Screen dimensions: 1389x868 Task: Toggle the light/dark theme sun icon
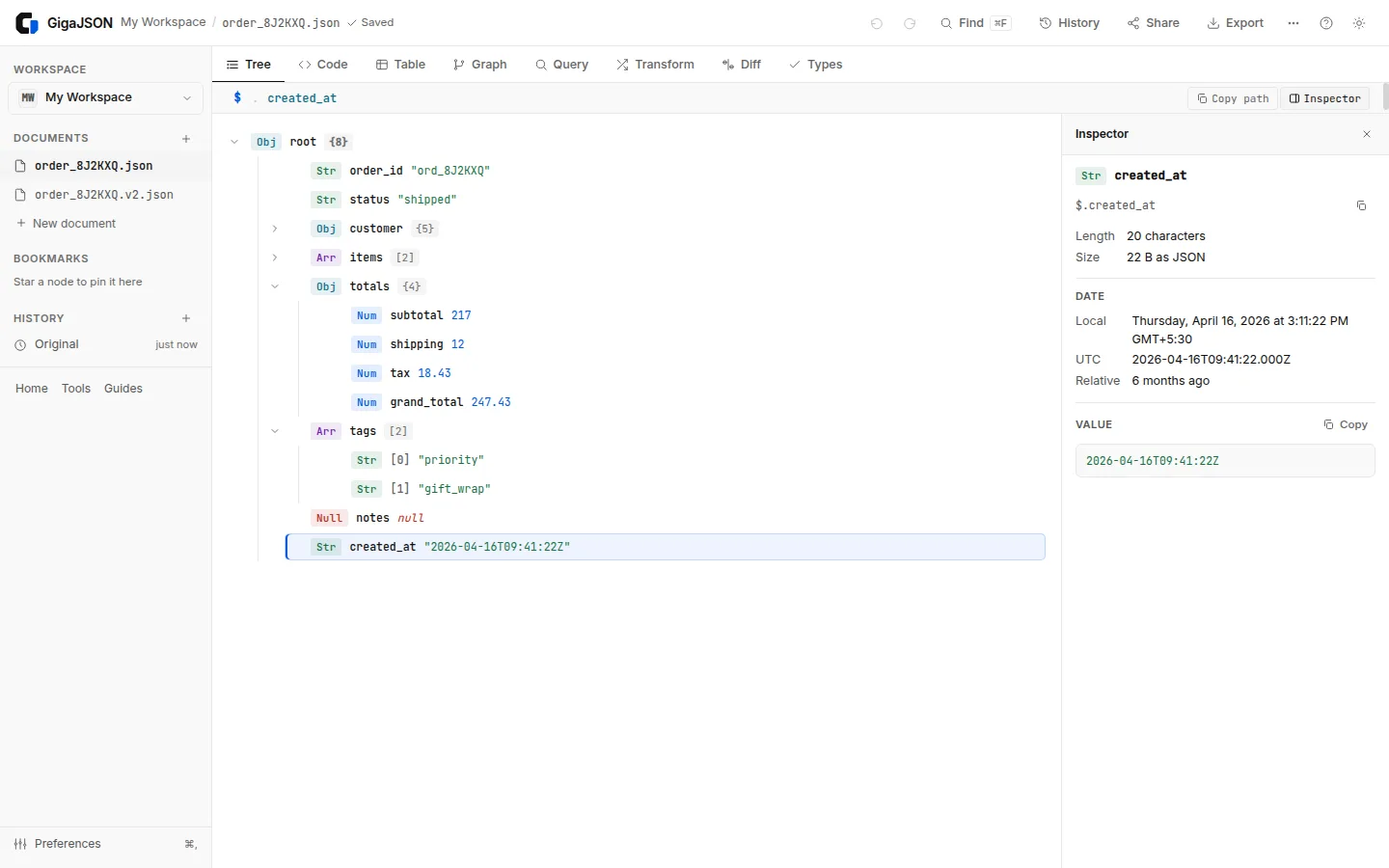[1359, 23]
